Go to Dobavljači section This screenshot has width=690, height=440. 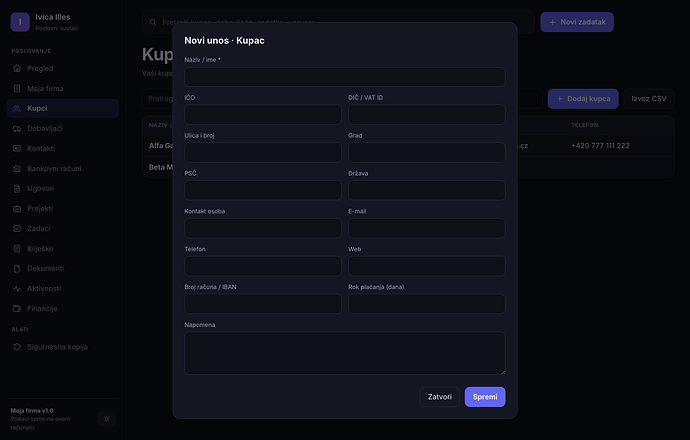coord(63,128)
